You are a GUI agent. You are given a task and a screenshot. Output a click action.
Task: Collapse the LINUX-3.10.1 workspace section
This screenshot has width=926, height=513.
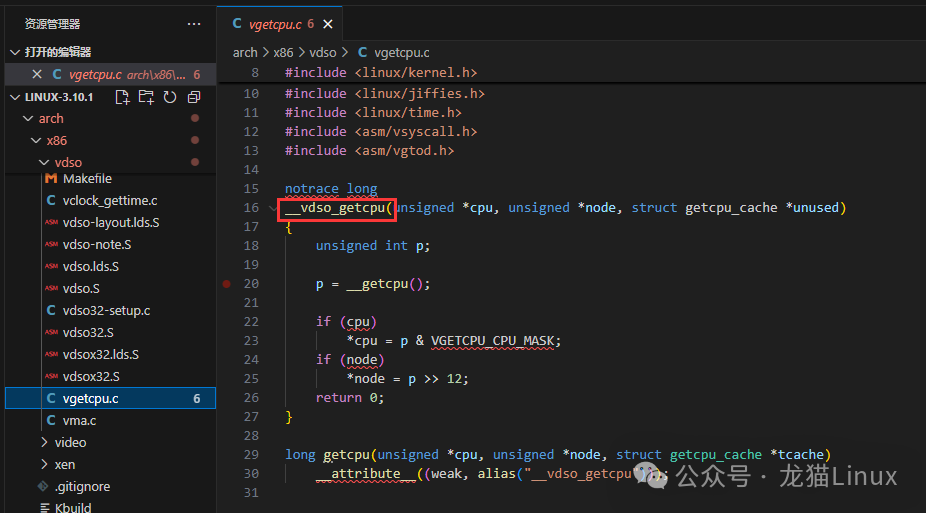(x=15, y=97)
